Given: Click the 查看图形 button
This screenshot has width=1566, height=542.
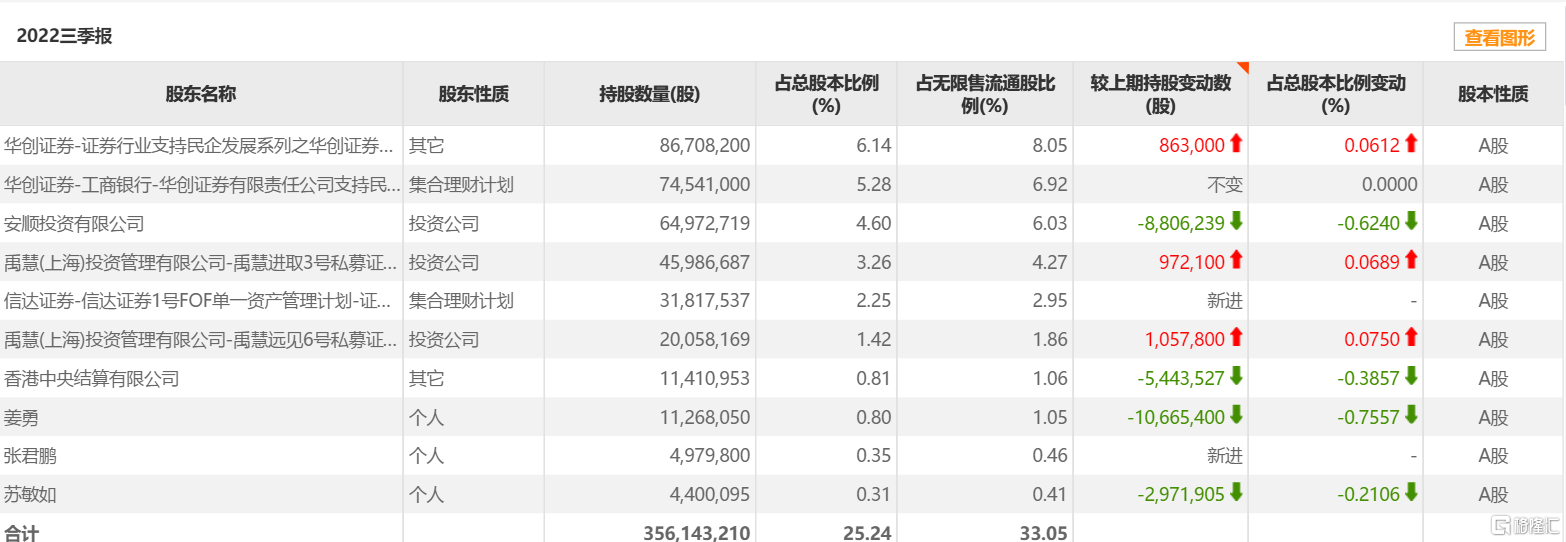Looking at the screenshot, I should tap(1499, 38).
